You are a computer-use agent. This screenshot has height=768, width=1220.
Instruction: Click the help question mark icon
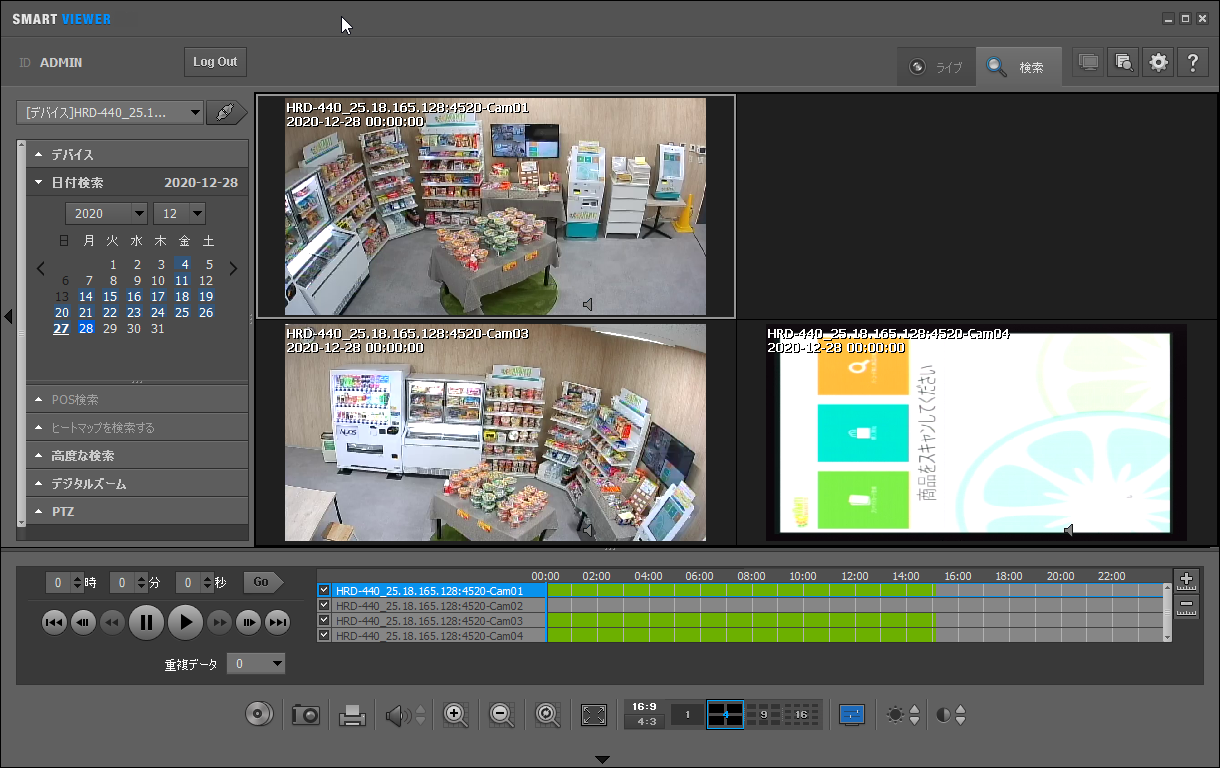point(1192,62)
